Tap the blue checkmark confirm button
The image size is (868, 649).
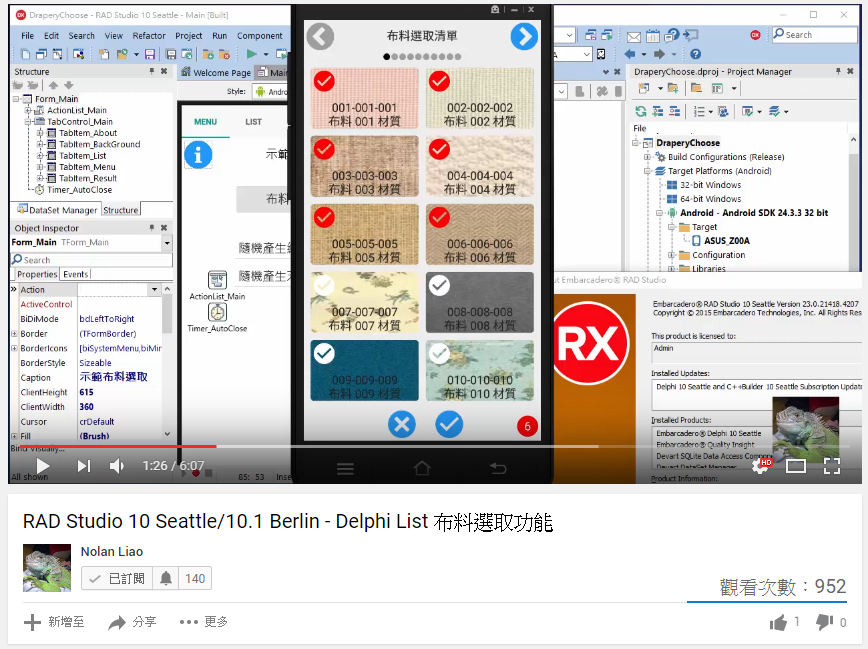[x=449, y=425]
